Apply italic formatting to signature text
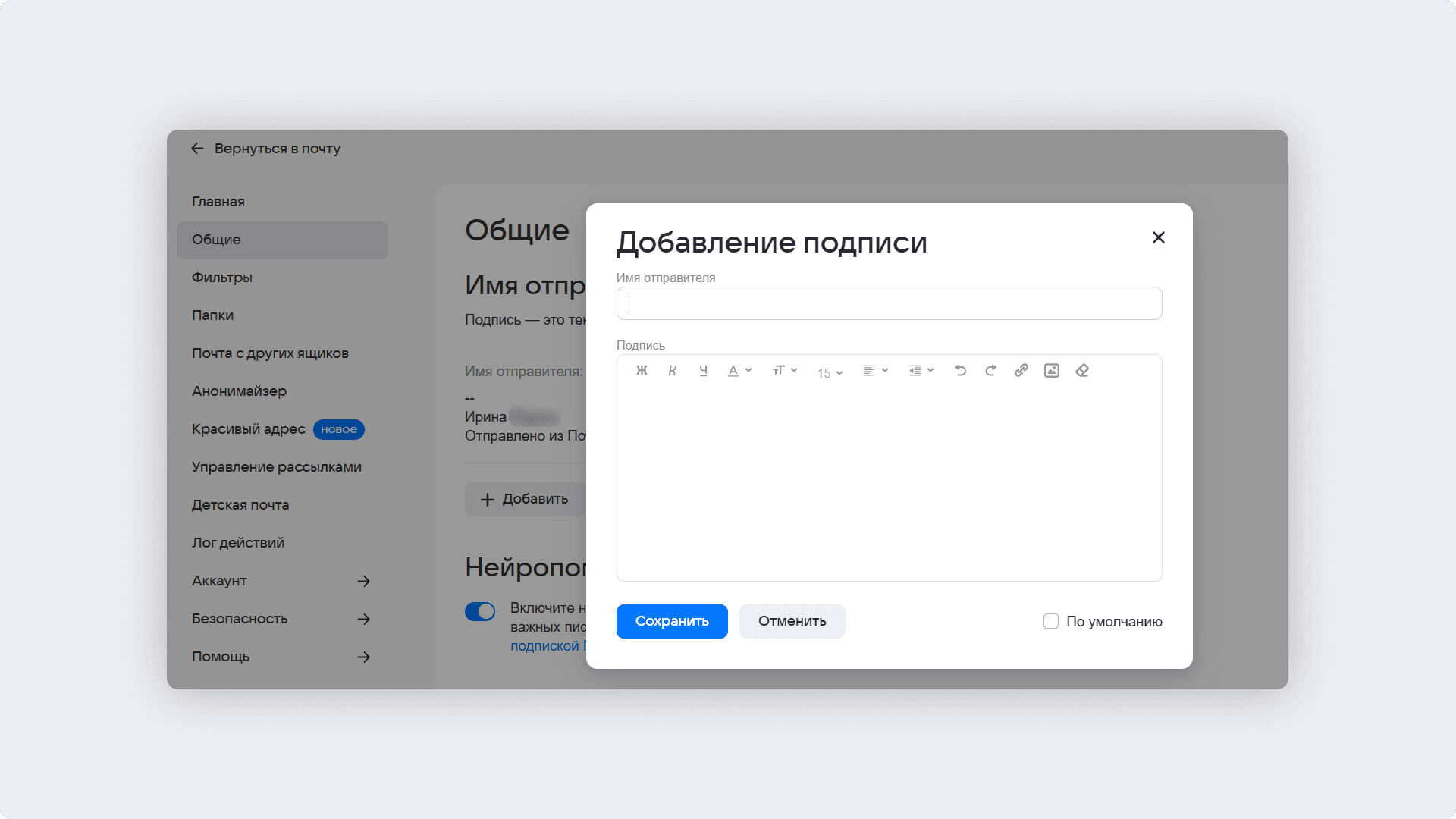This screenshot has width=1456, height=819. (673, 371)
